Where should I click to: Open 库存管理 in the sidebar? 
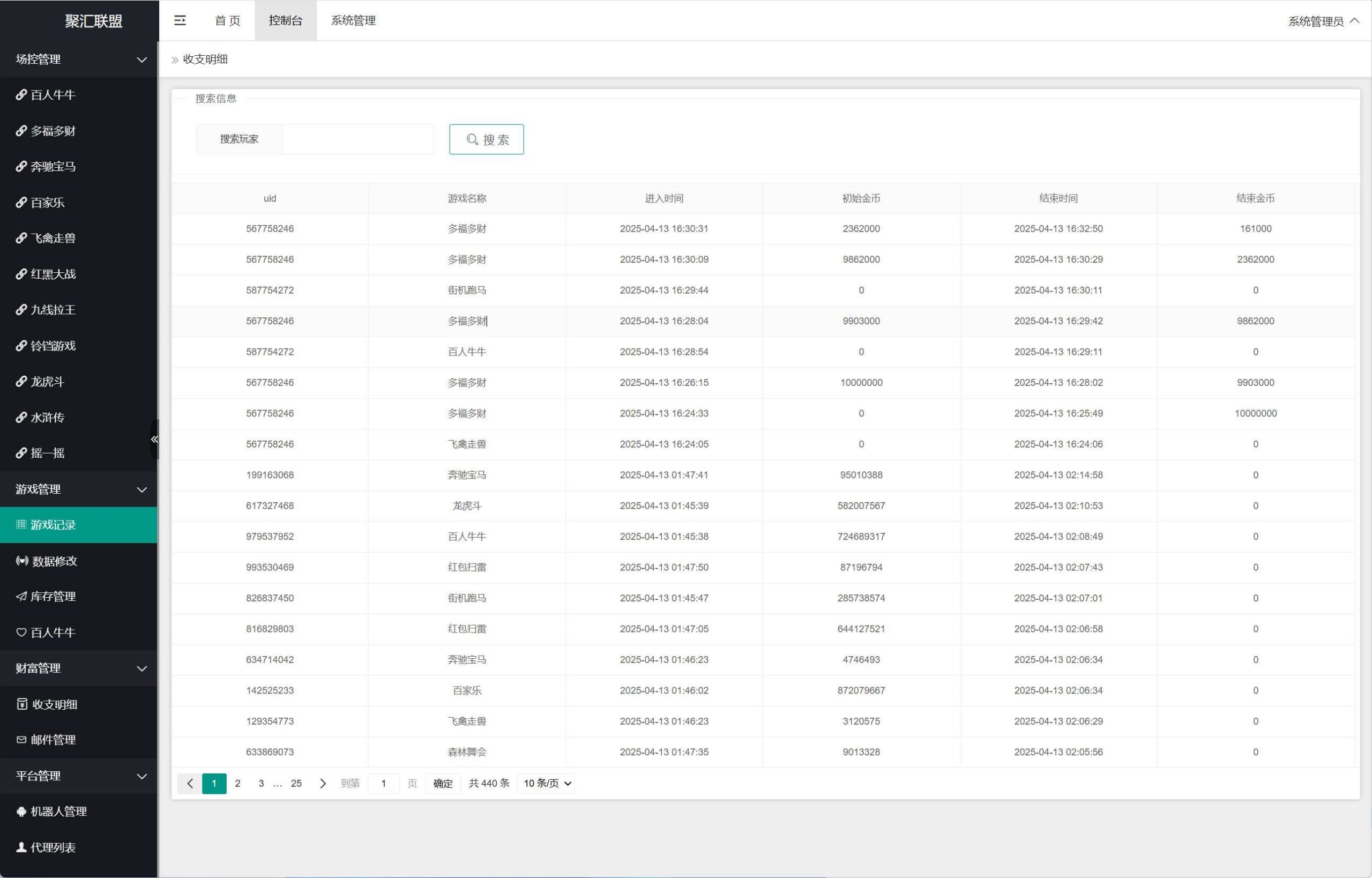[53, 597]
